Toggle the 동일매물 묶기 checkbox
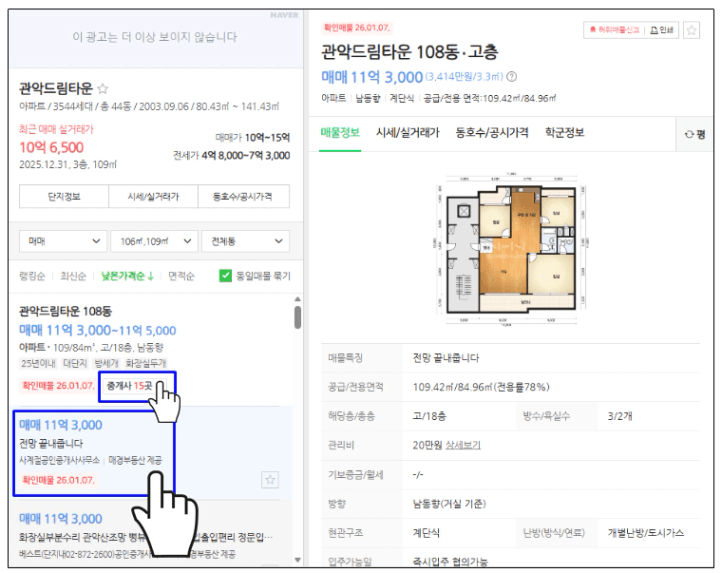The width and height of the screenshot is (722, 573). (x=225, y=275)
